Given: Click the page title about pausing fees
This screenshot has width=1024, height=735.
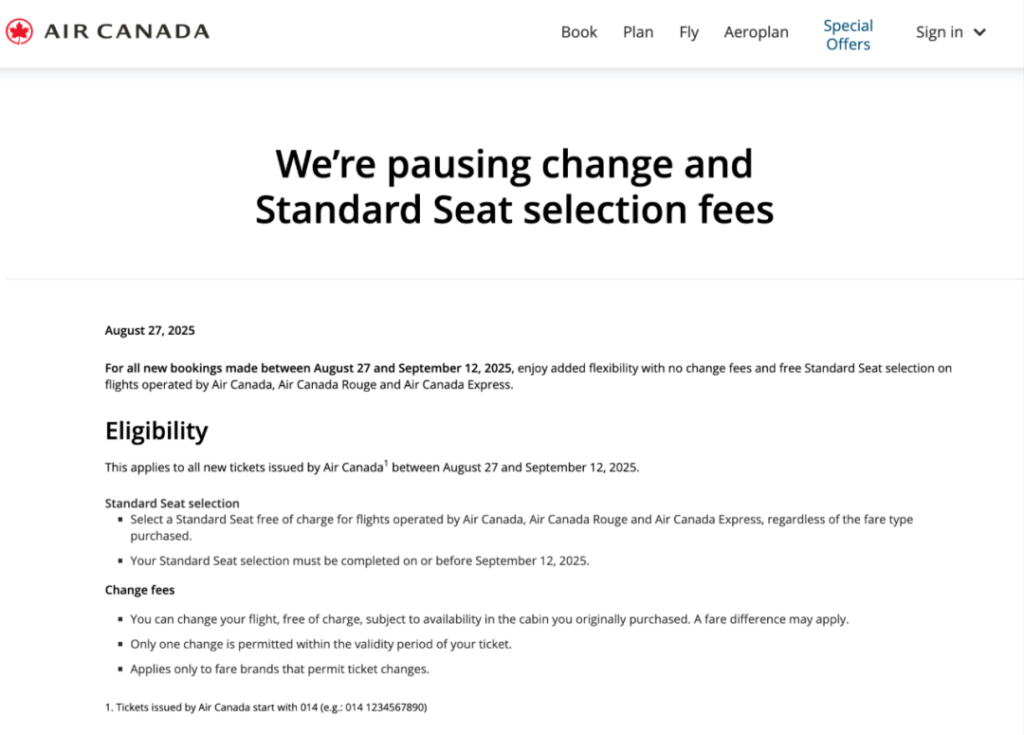Looking at the screenshot, I should point(514,186).
